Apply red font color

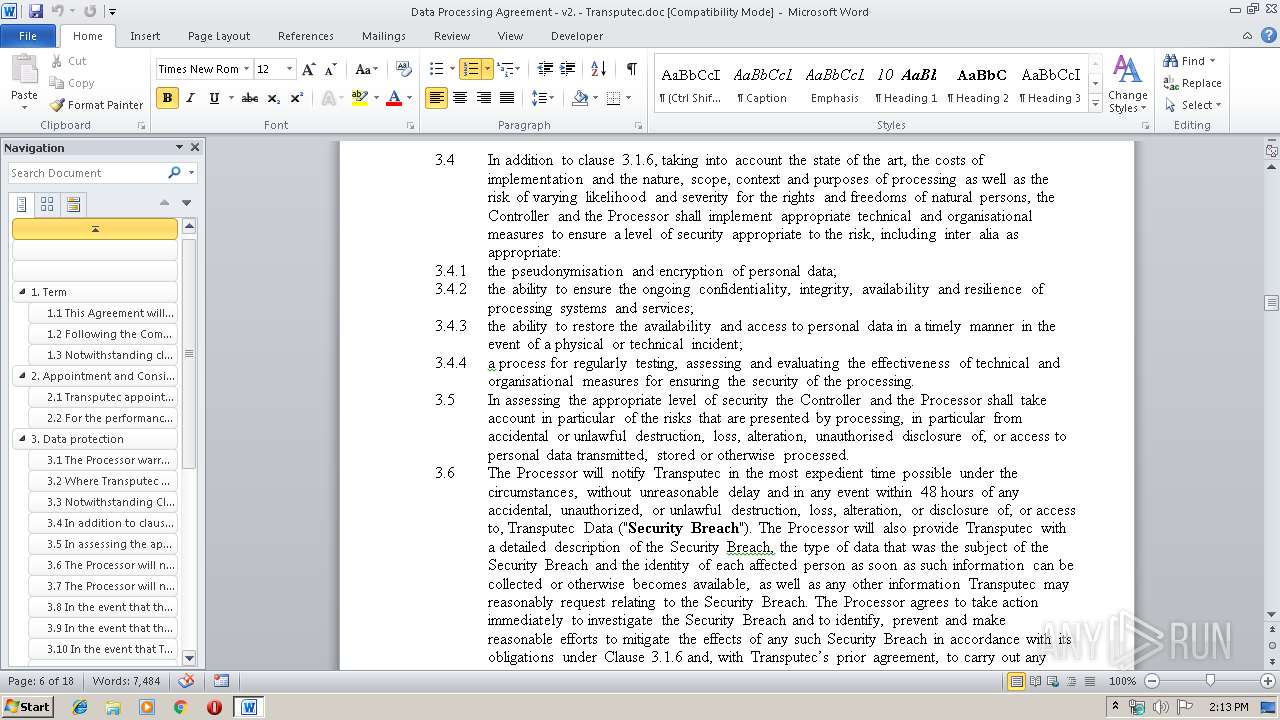394,98
